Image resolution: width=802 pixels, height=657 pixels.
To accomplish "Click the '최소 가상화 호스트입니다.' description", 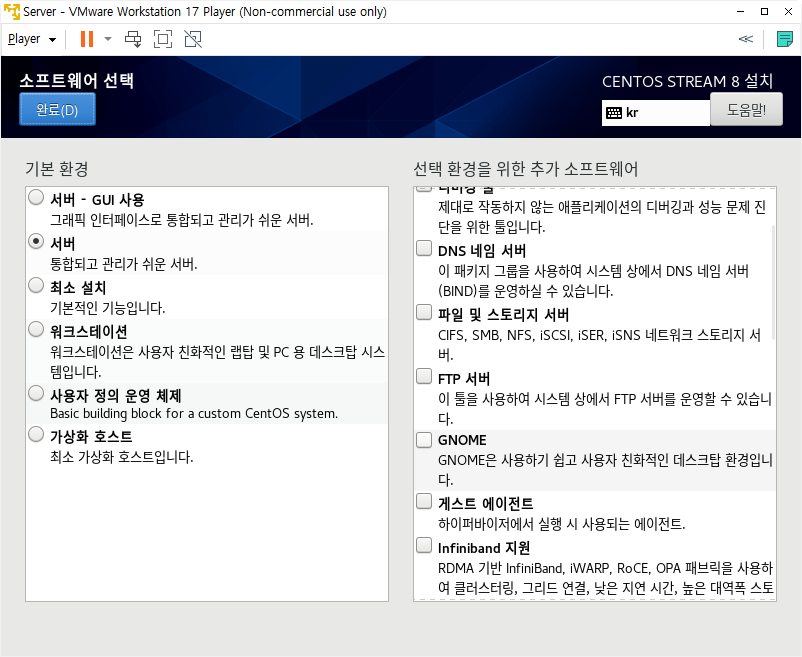I will tap(122, 457).
